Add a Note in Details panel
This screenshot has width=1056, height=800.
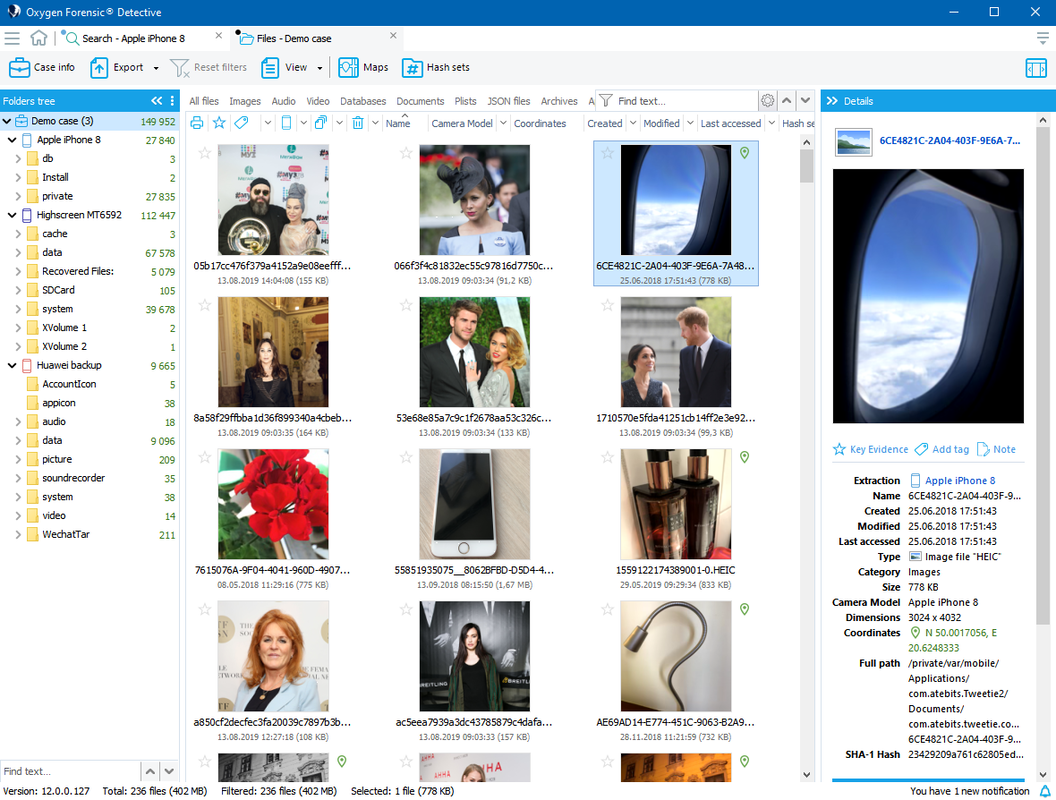click(x=996, y=449)
